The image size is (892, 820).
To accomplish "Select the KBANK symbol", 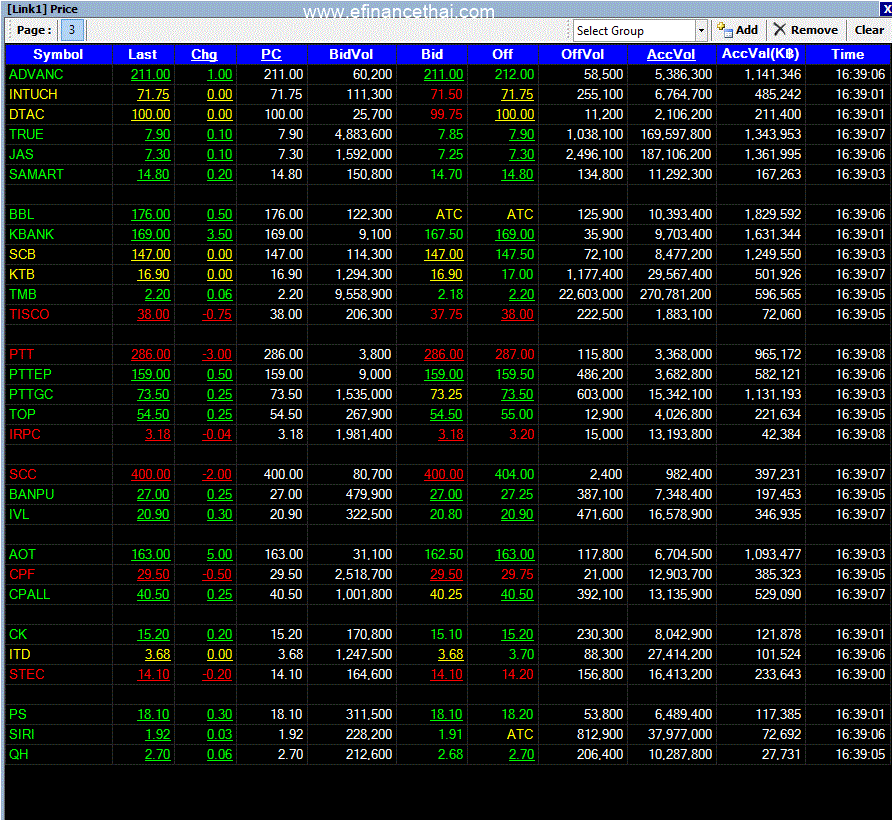I will point(31,234).
